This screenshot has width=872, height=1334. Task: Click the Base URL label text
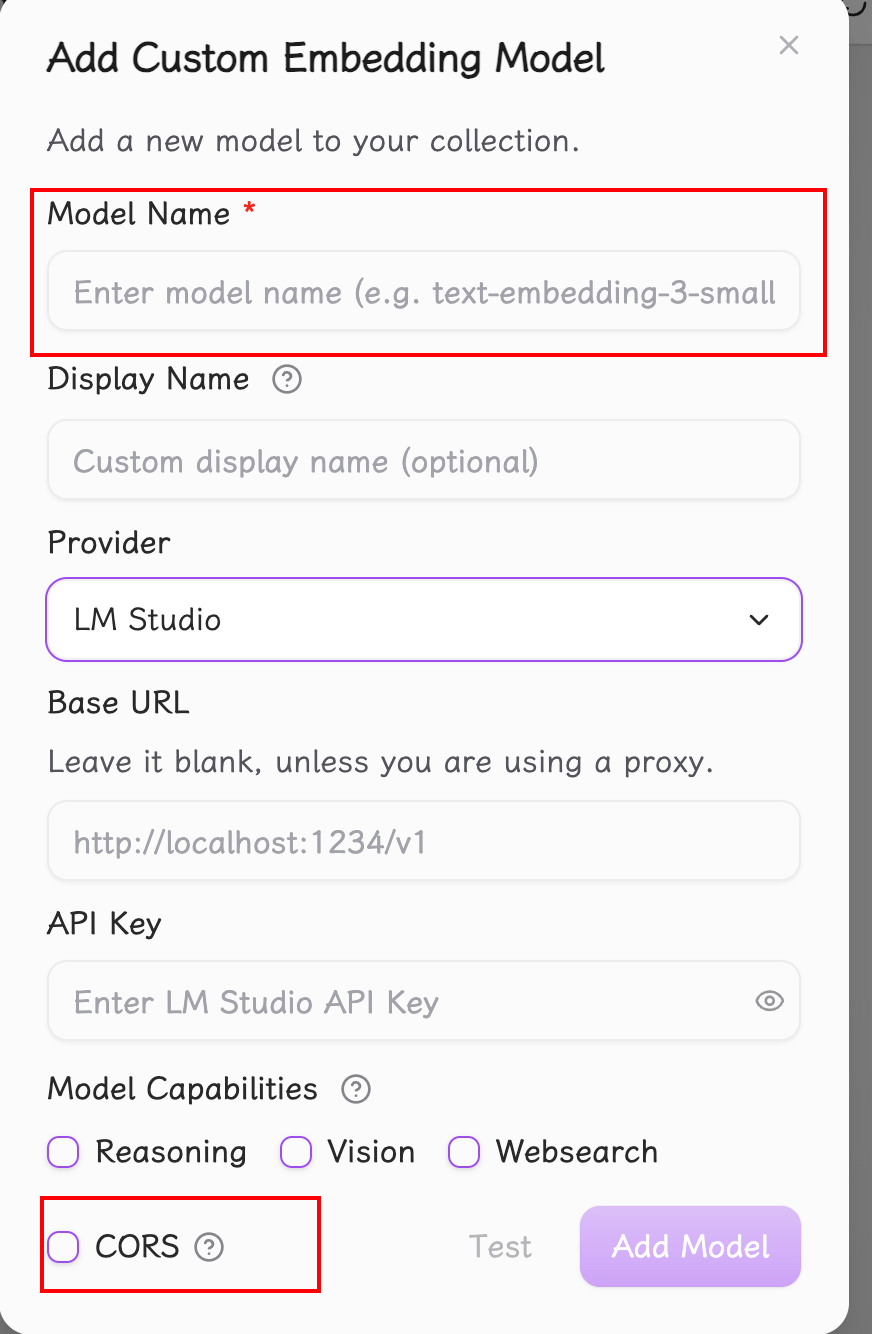118,703
